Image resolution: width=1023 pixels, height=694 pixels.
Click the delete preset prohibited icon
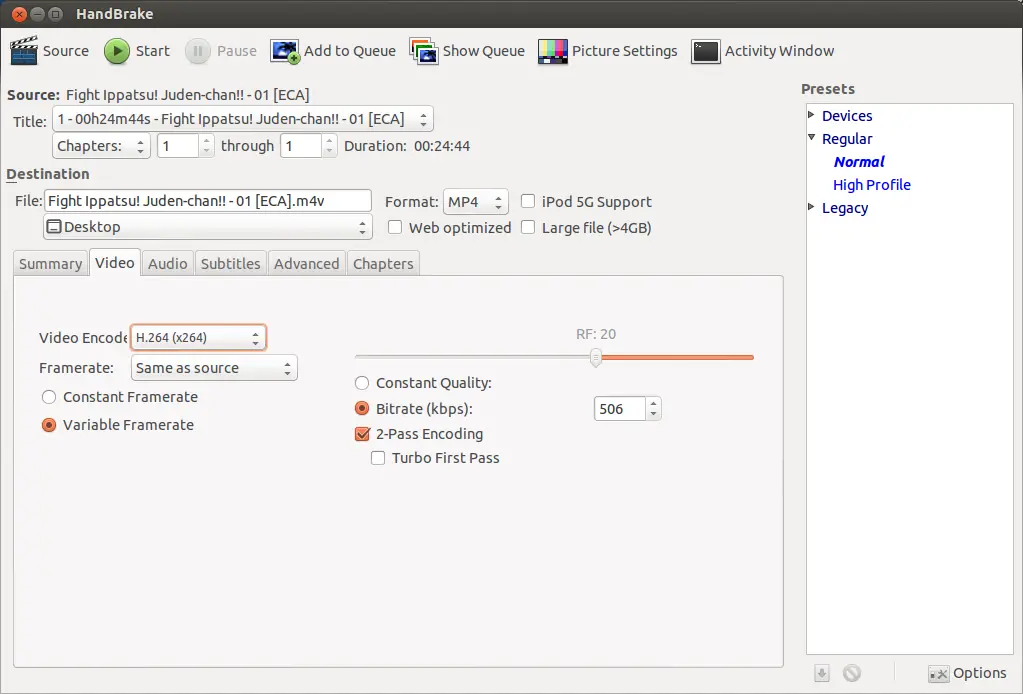pyautogui.click(x=851, y=672)
